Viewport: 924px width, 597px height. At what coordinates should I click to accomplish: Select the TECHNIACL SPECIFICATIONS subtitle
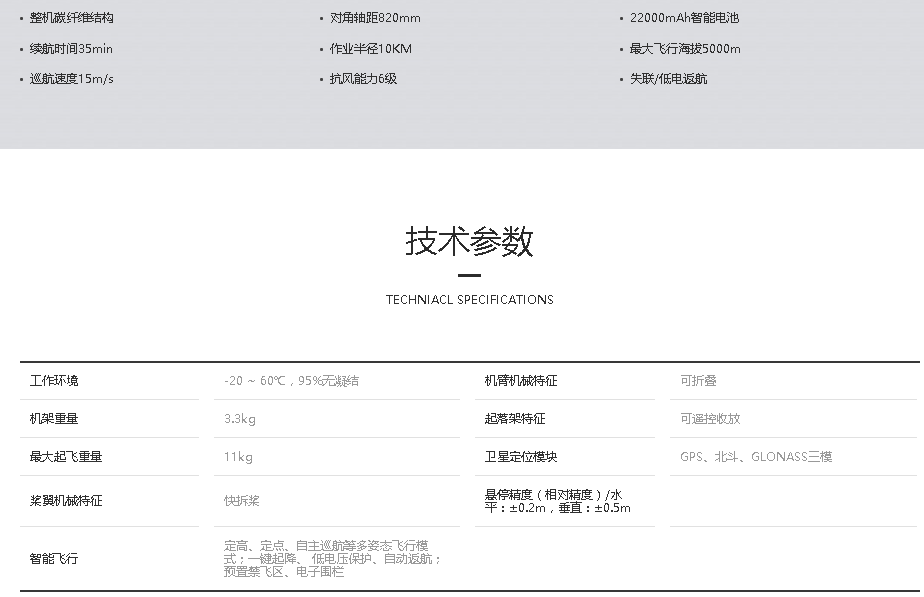(x=469, y=299)
